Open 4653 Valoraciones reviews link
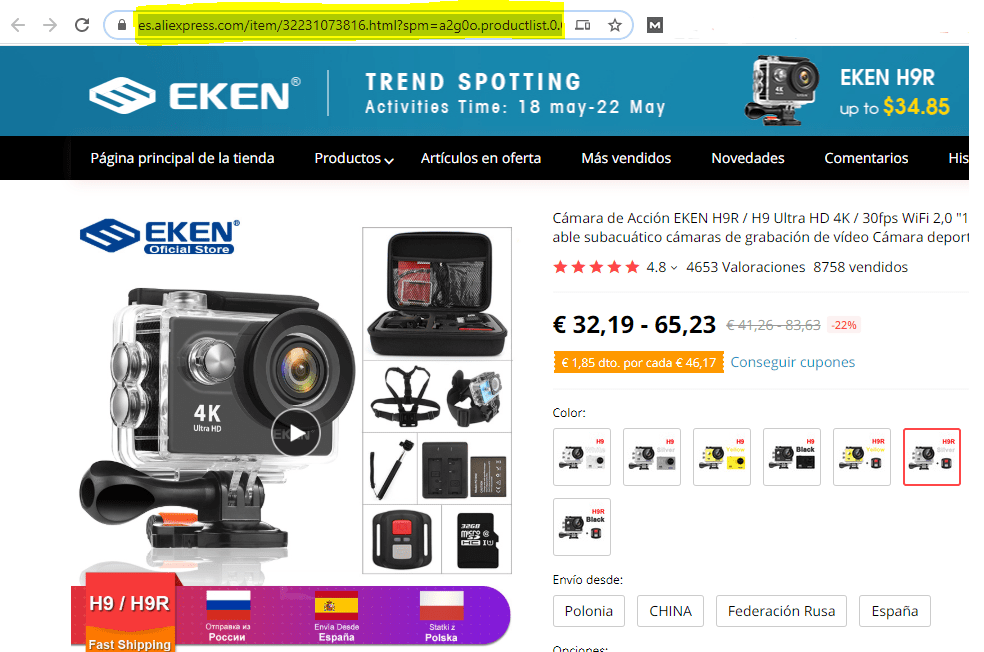This screenshot has width=984, height=652. [x=746, y=267]
